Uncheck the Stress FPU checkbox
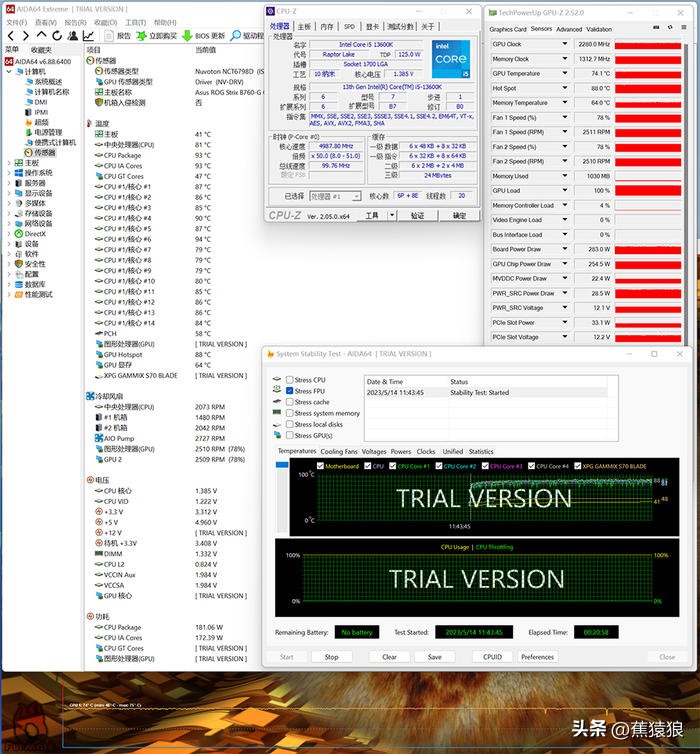Screen dimensions: 700x754 [x=289, y=391]
